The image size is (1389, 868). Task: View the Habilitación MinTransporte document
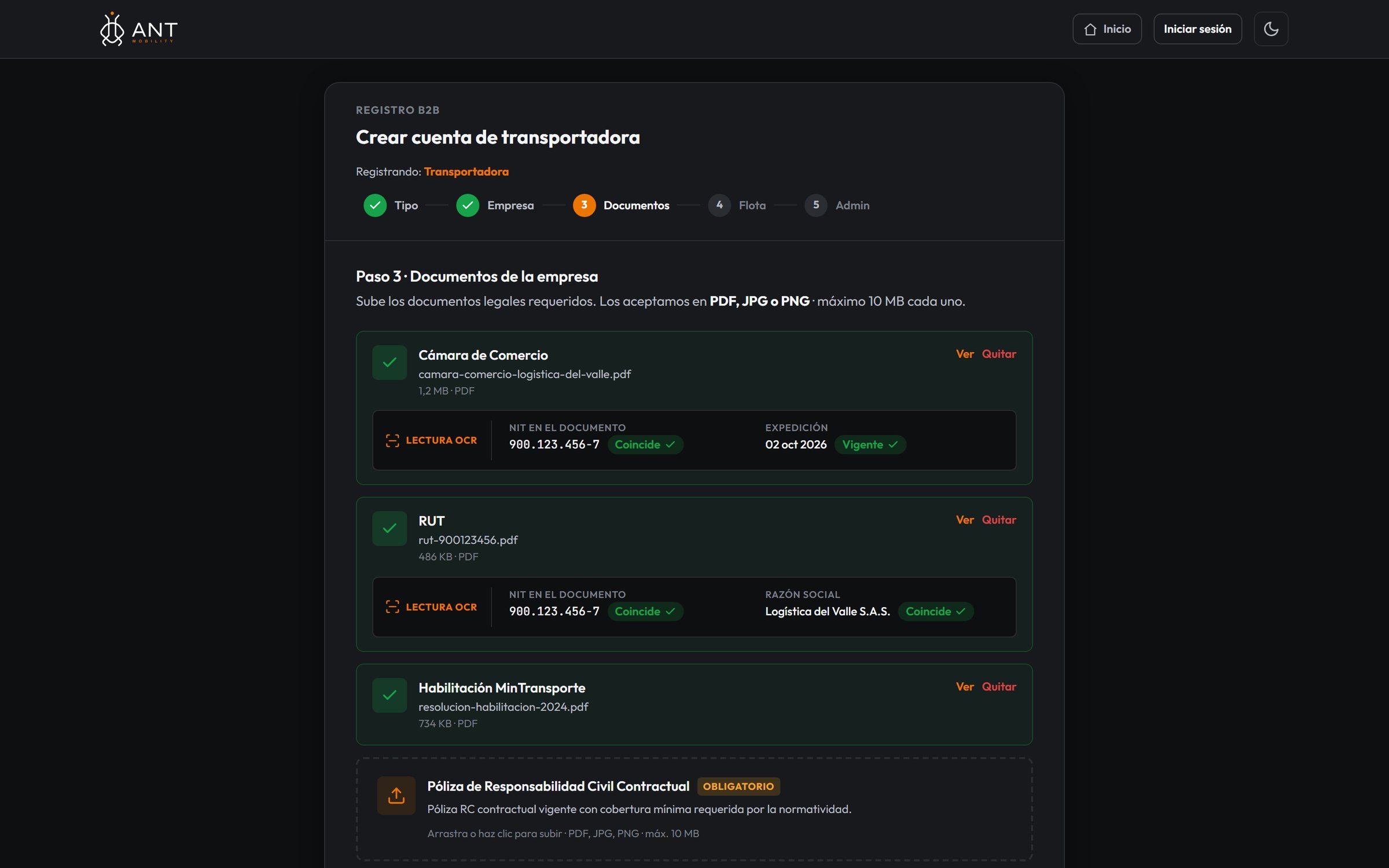click(964, 687)
